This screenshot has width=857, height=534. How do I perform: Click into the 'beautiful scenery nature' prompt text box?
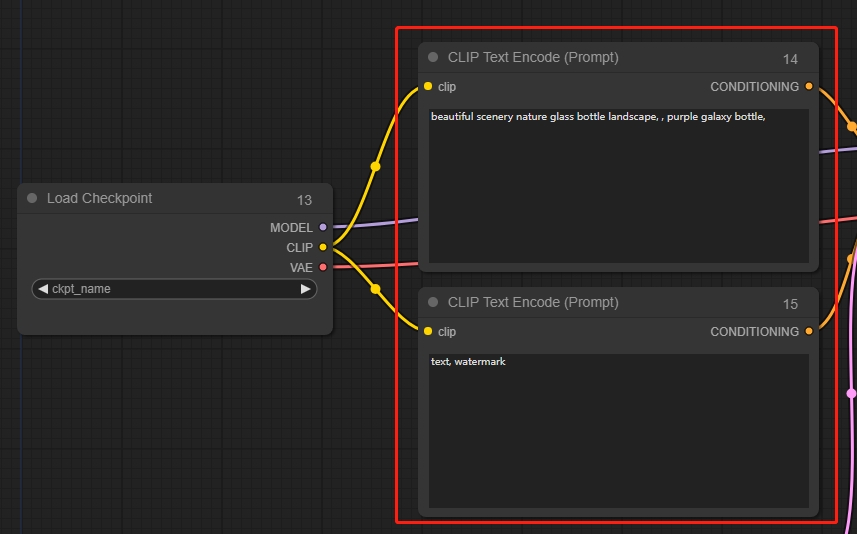[x=618, y=186]
